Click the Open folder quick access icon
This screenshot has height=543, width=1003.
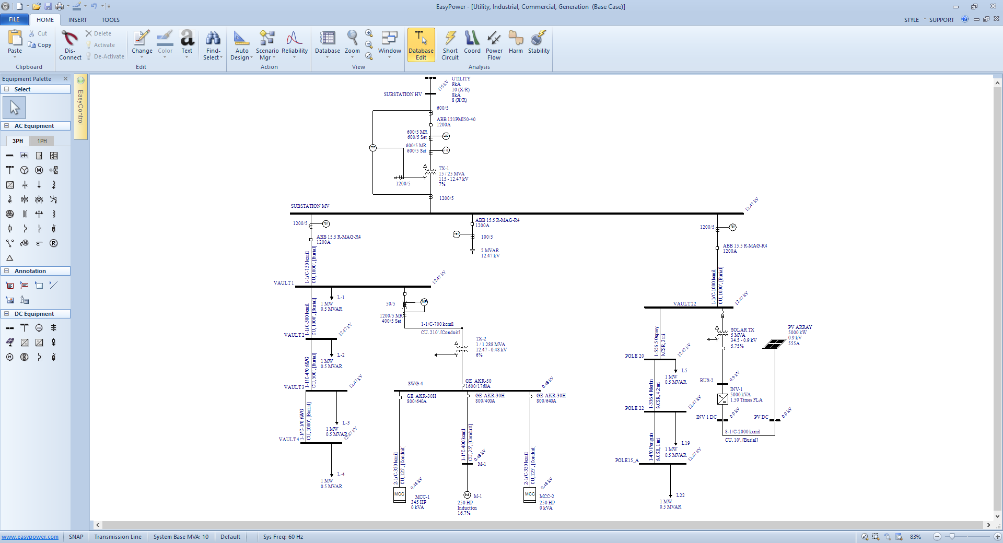[x=36, y=6]
